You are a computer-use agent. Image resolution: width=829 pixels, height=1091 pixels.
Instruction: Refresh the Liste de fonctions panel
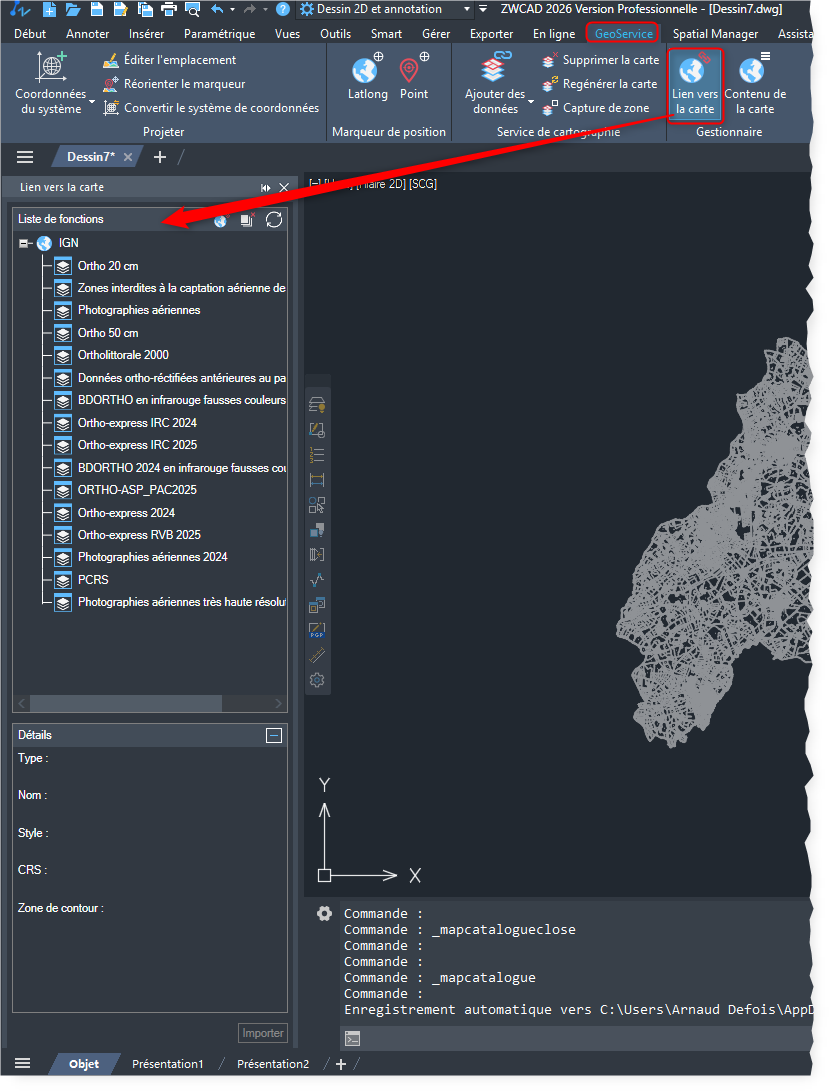click(x=274, y=220)
